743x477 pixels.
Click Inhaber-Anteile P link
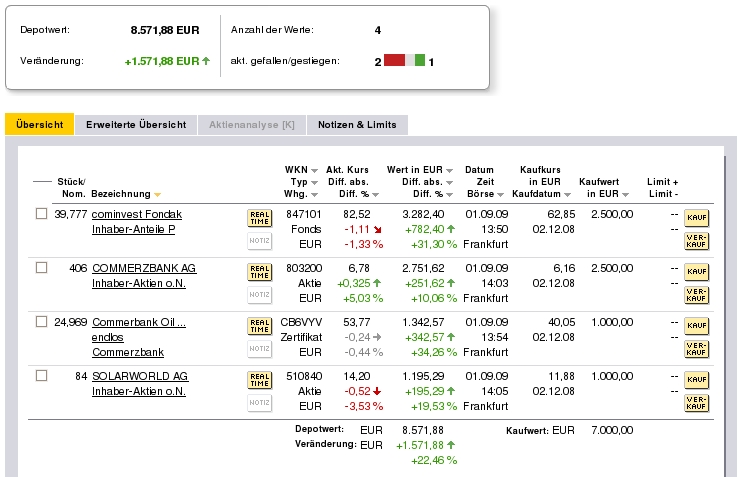[x=133, y=229]
